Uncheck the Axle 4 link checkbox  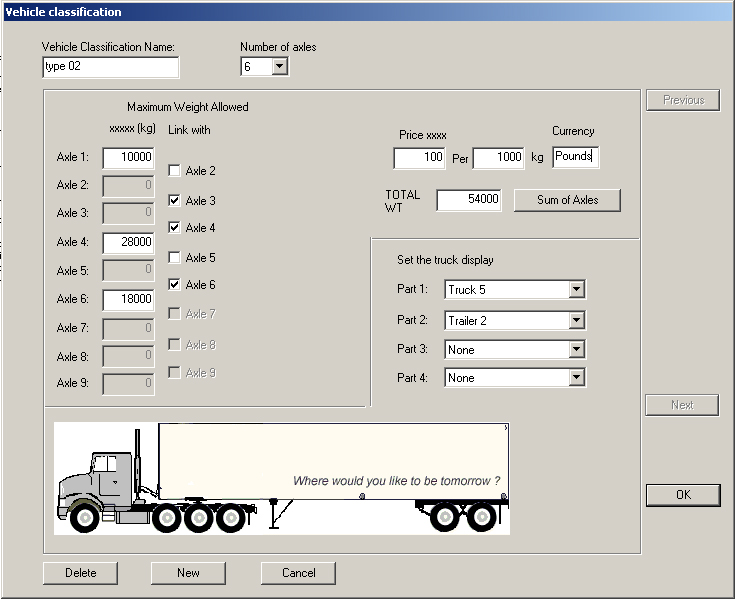coord(174,228)
